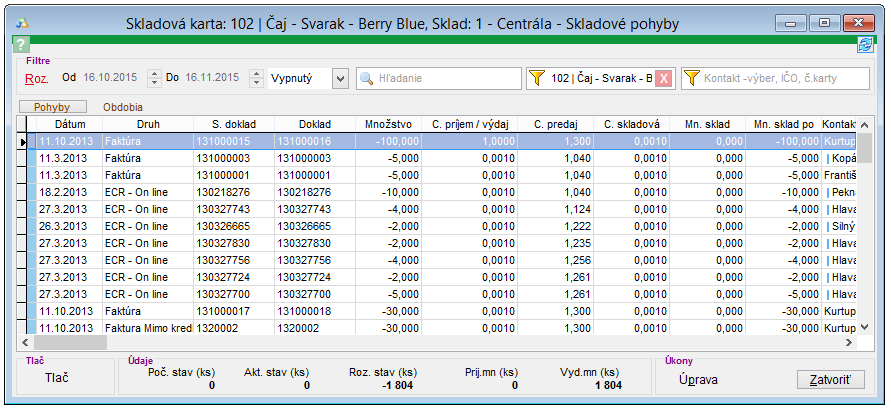Click the refresh icon at top right
The image size is (891, 415).
click(865, 45)
